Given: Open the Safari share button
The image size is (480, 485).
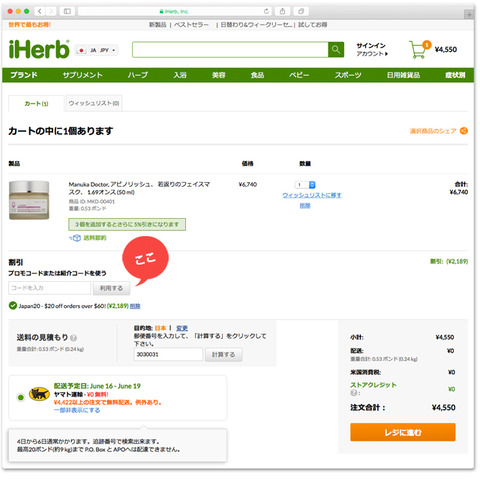Looking at the screenshot, I should coord(282,11).
